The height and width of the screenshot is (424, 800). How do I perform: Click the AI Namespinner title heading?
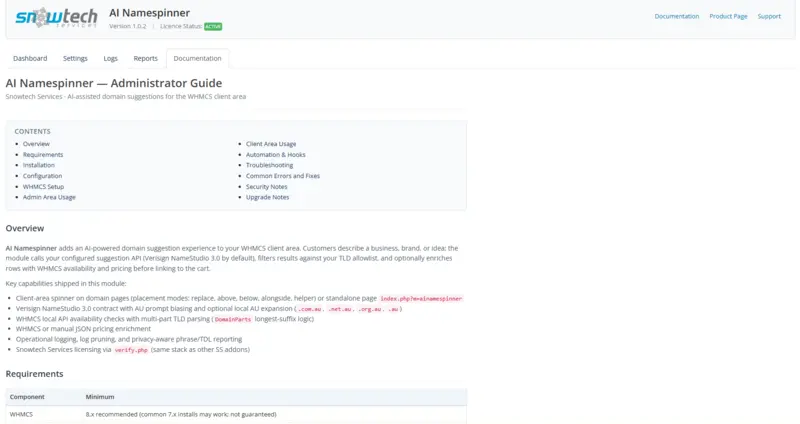[x=149, y=13]
